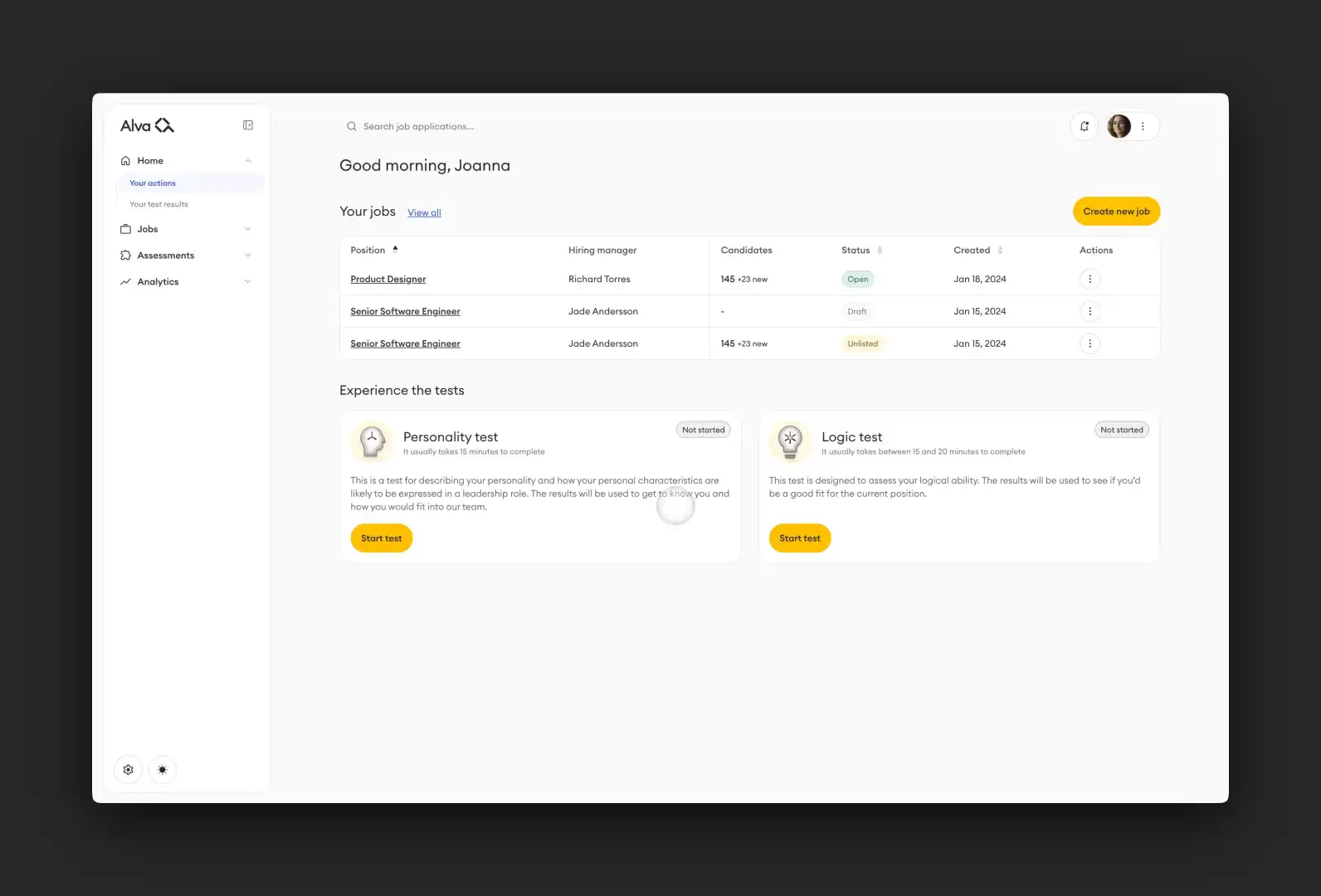Expand the Assessments menu section
The height and width of the screenshot is (896, 1321).
tap(247, 256)
